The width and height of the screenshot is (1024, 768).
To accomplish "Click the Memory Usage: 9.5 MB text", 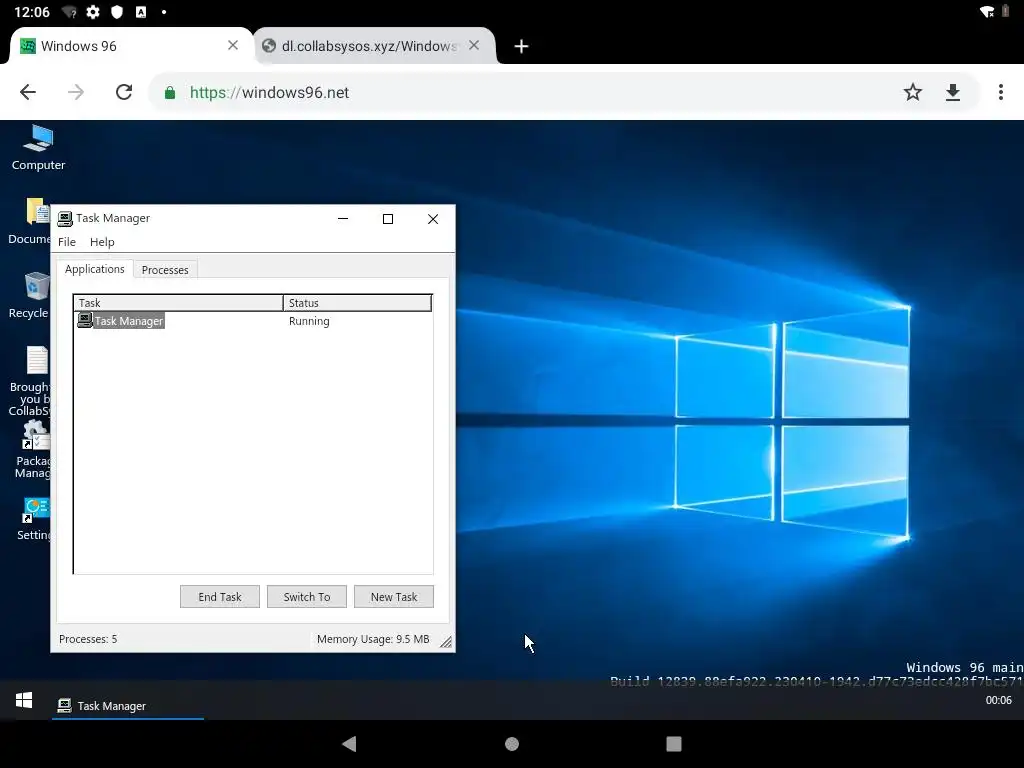I will (x=373, y=639).
